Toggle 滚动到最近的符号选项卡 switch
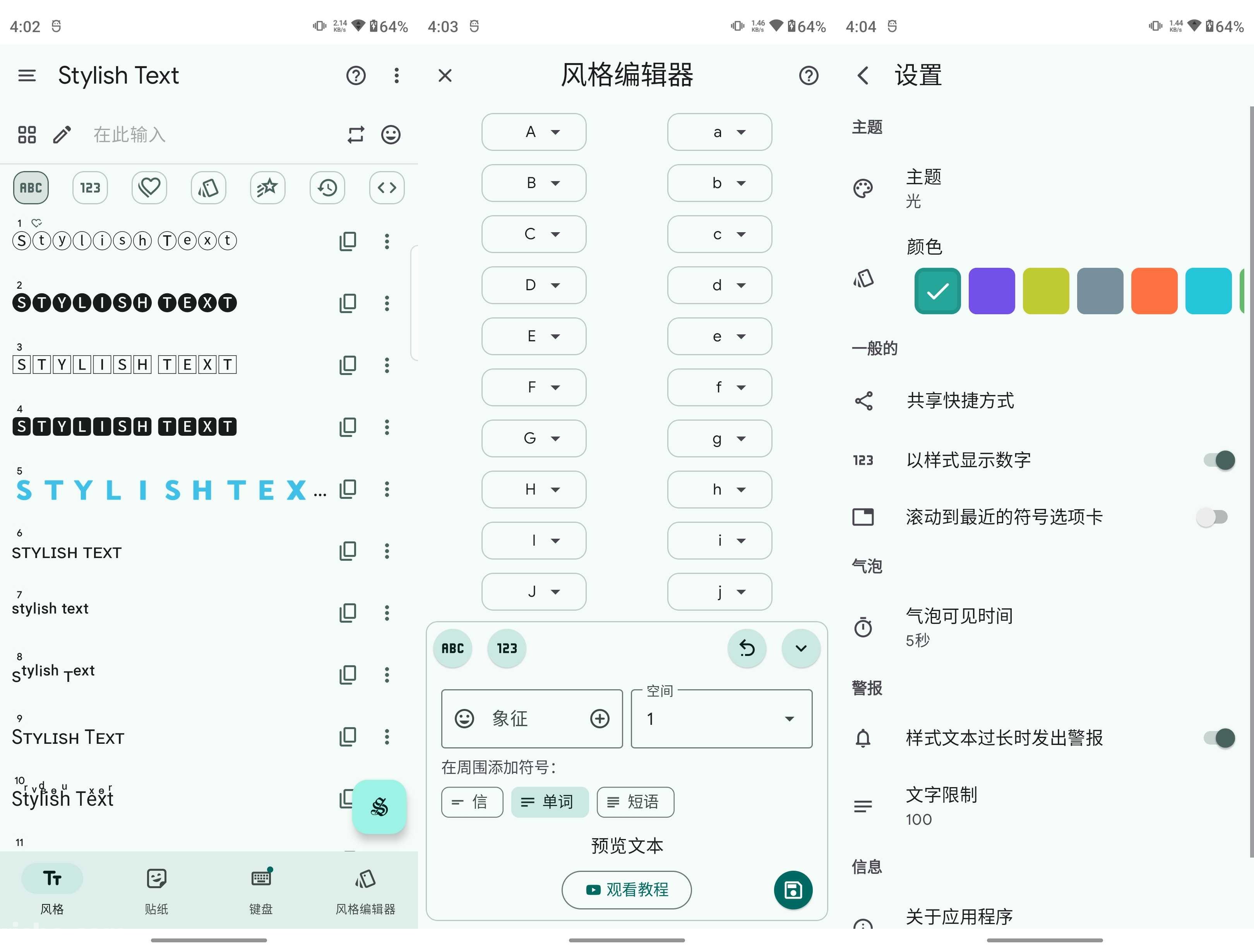 coord(1212,517)
